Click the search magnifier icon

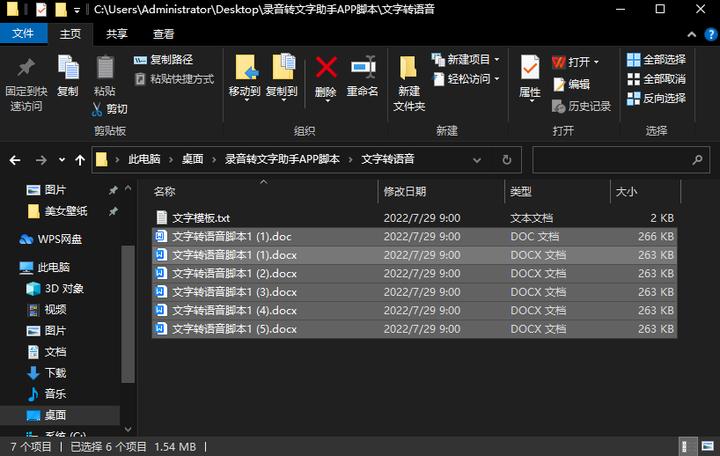(x=697, y=160)
